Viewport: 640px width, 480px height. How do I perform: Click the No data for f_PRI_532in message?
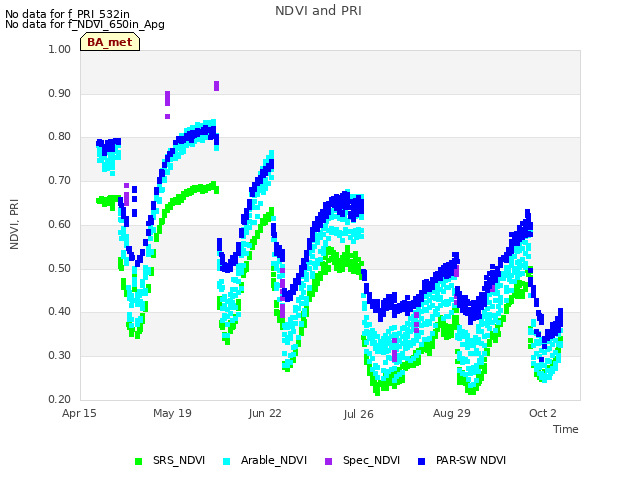(x=67, y=14)
